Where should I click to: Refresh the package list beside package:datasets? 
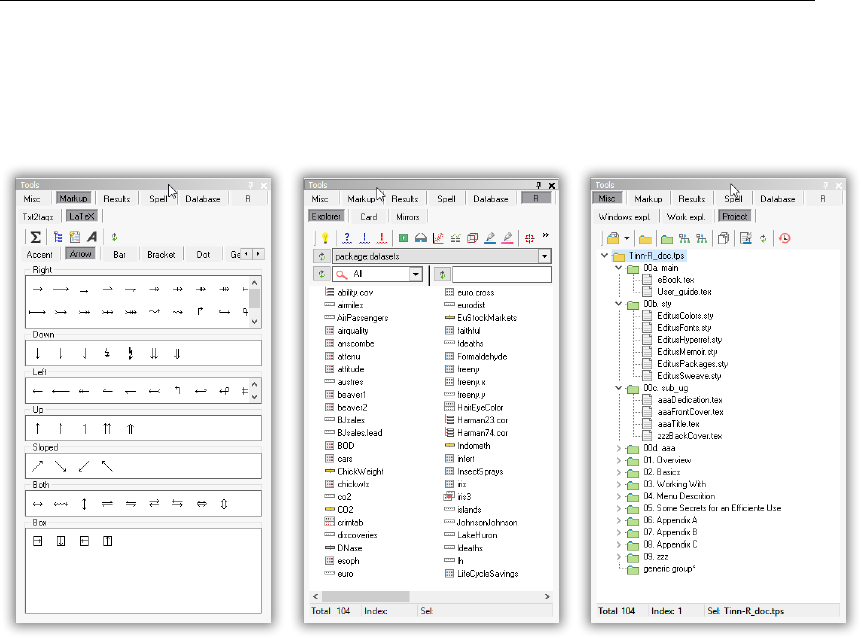(322, 256)
